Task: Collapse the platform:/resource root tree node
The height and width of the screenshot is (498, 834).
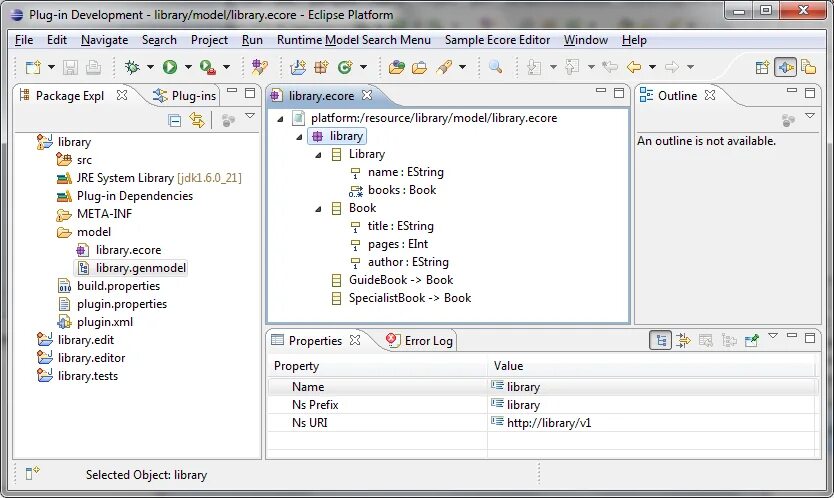Action: [x=280, y=119]
